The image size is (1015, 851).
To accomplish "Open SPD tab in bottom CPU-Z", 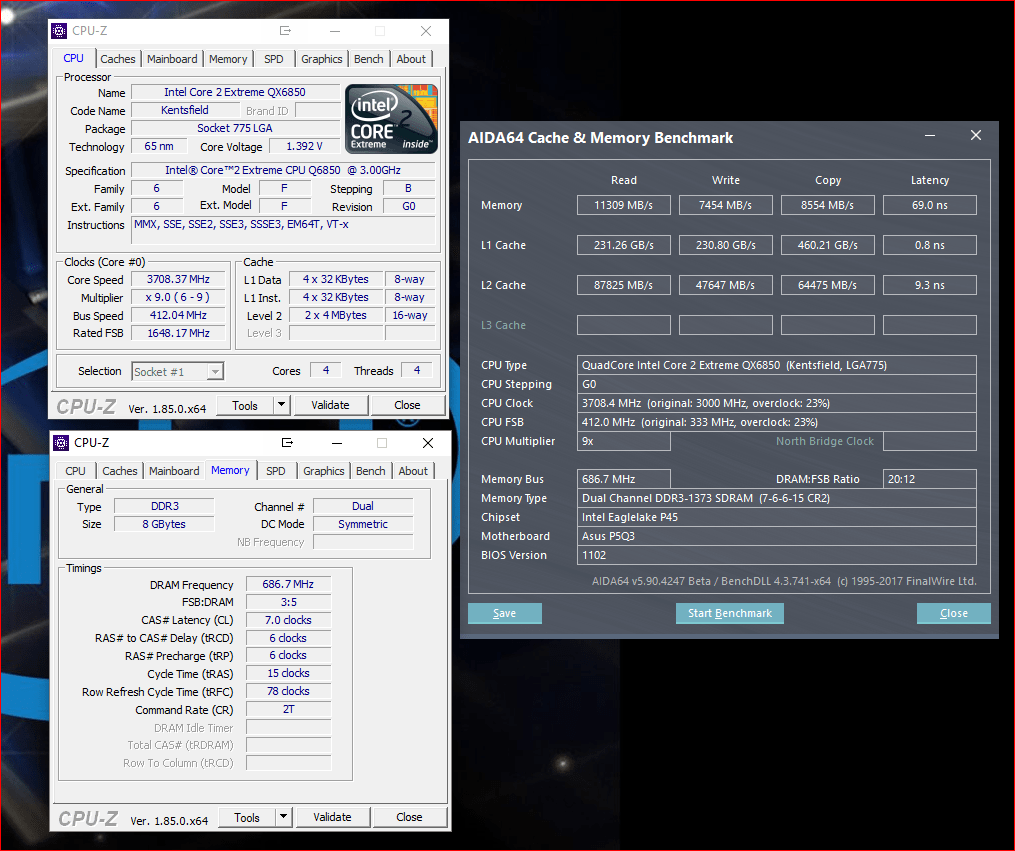I will (x=276, y=471).
